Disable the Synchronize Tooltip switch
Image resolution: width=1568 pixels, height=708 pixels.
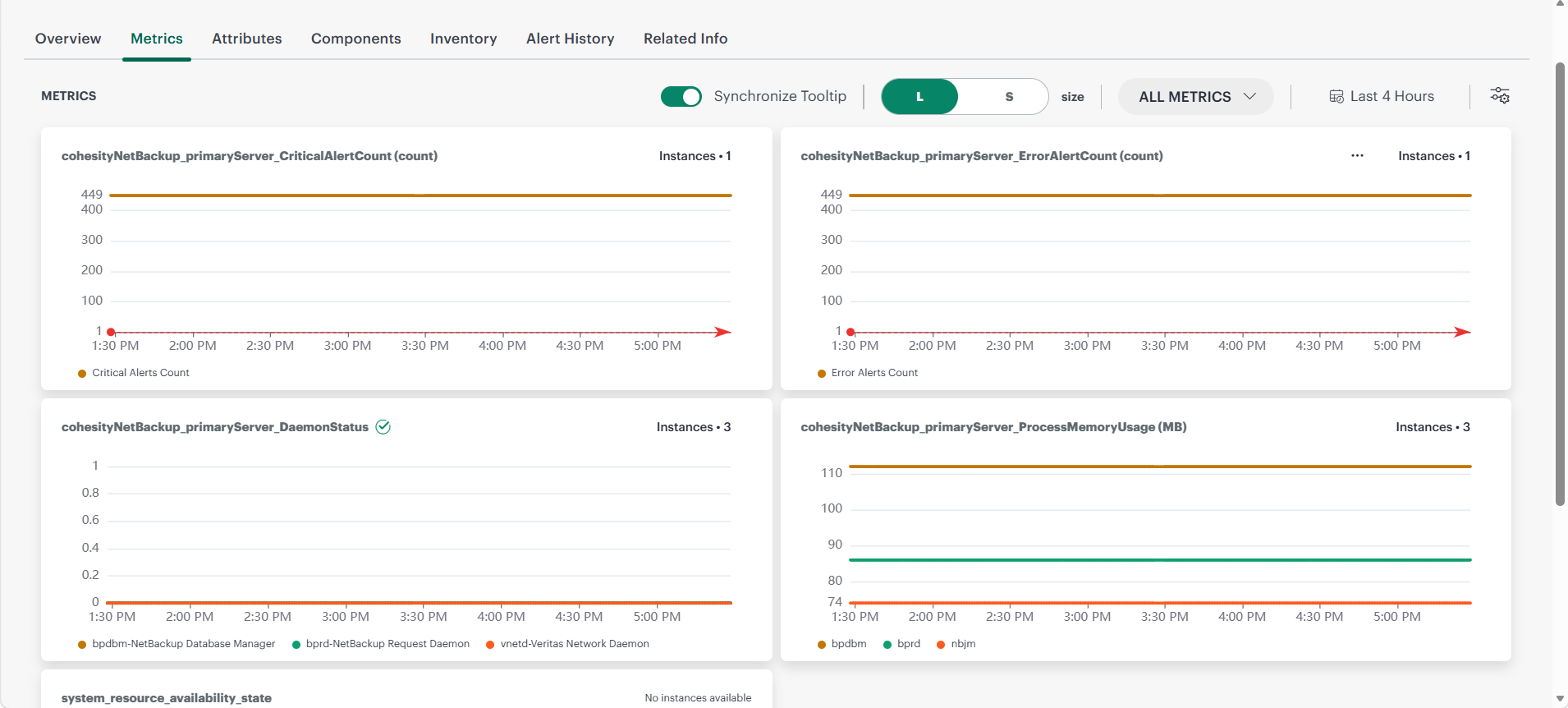pyautogui.click(x=681, y=97)
